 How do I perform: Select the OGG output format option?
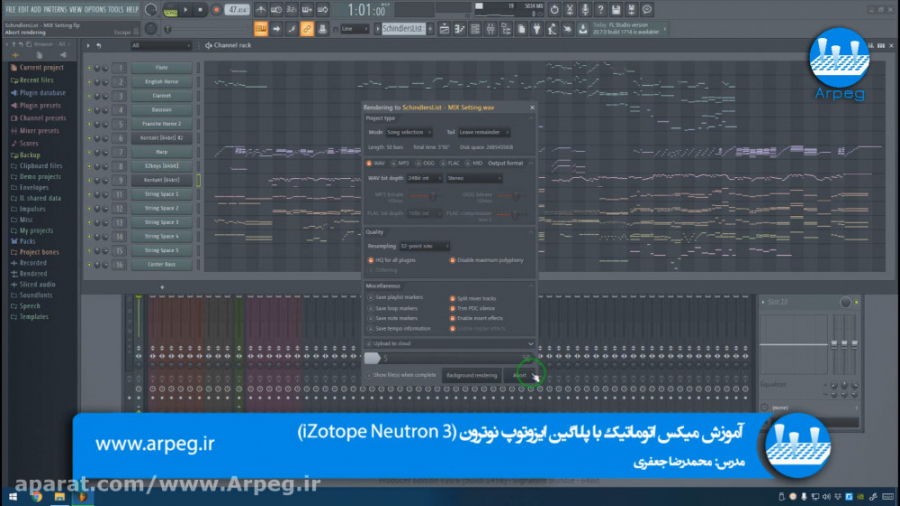pos(425,164)
